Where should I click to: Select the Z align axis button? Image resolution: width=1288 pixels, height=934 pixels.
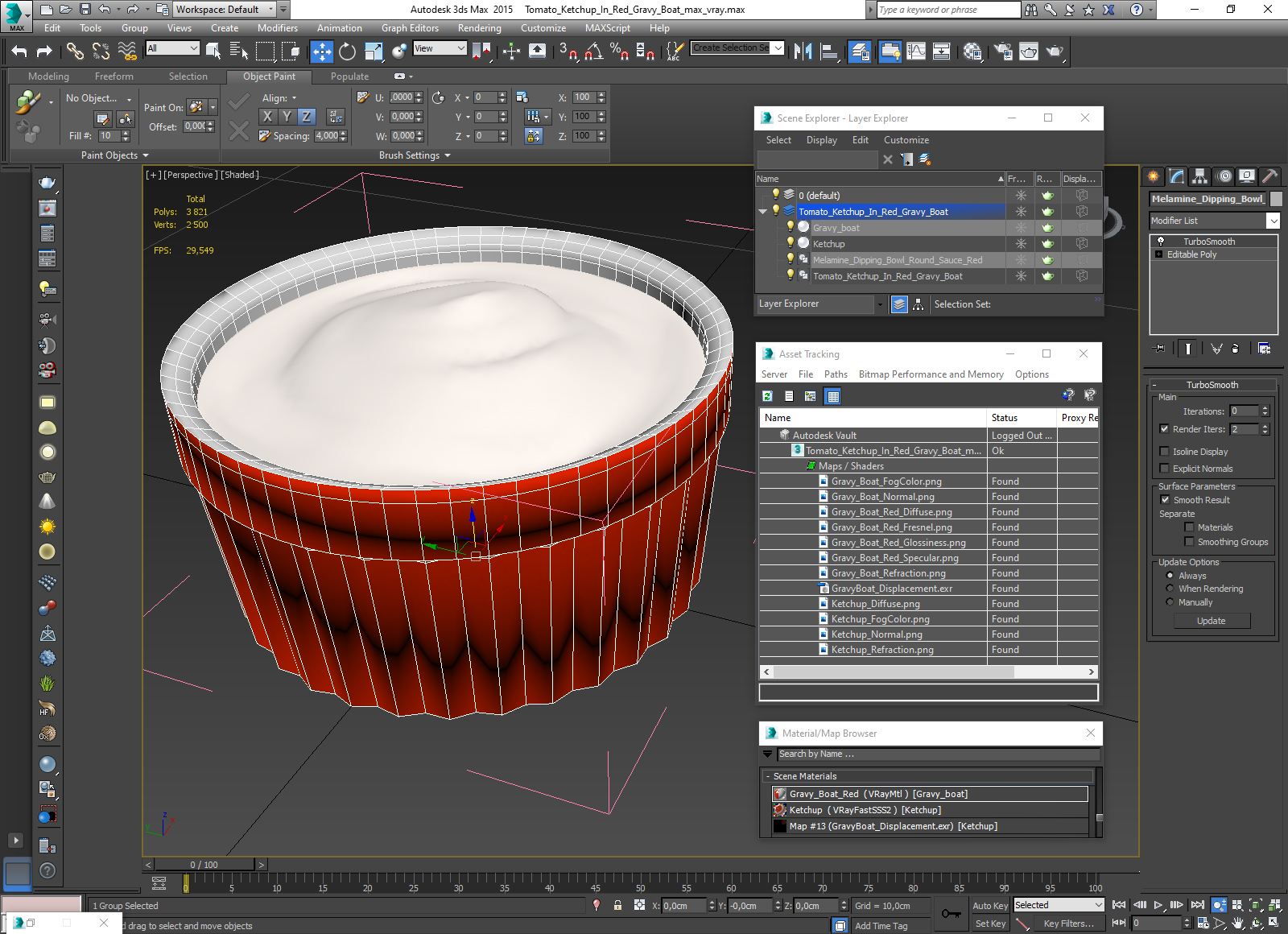pyautogui.click(x=306, y=116)
